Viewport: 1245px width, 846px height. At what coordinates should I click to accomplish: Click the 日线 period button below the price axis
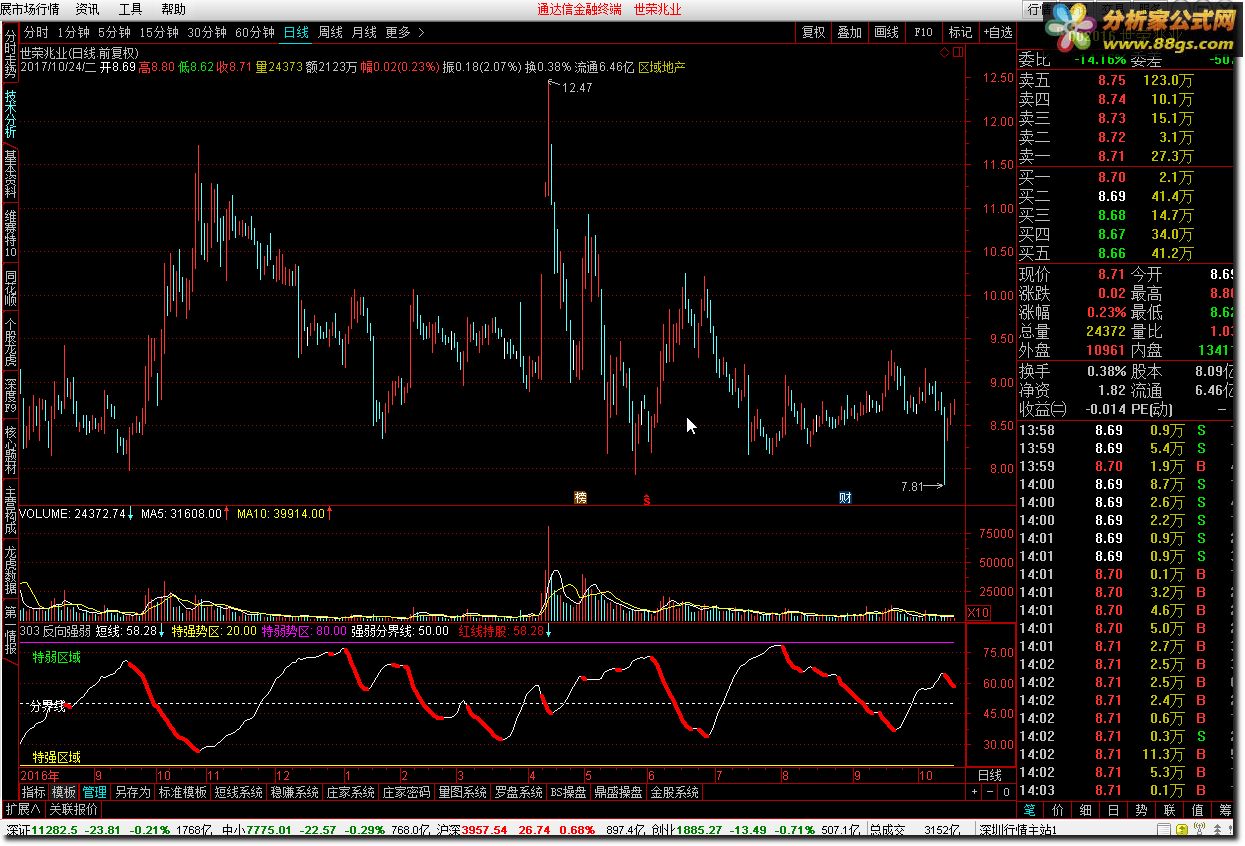click(990, 775)
